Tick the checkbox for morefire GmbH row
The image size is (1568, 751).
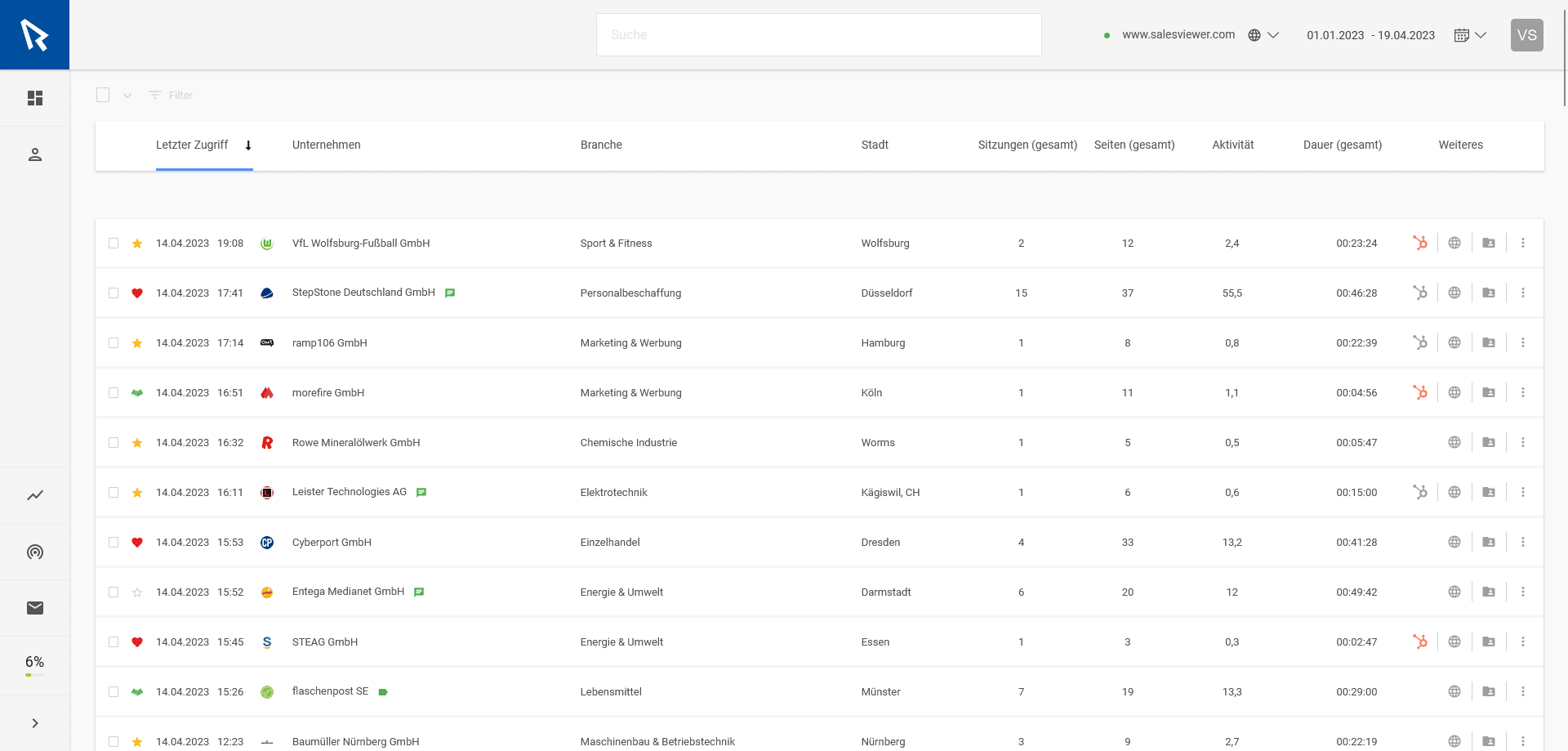(114, 392)
